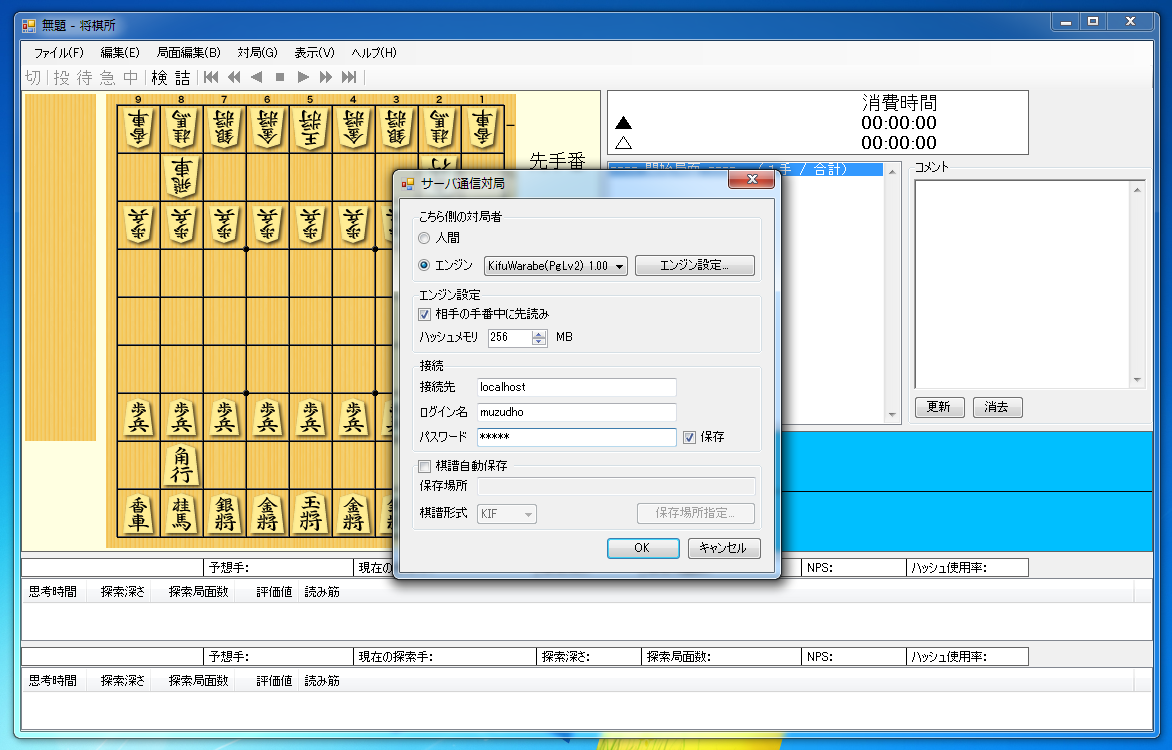Click the 接続先 localhost input field
1172x750 pixels.
click(x=576, y=387)
